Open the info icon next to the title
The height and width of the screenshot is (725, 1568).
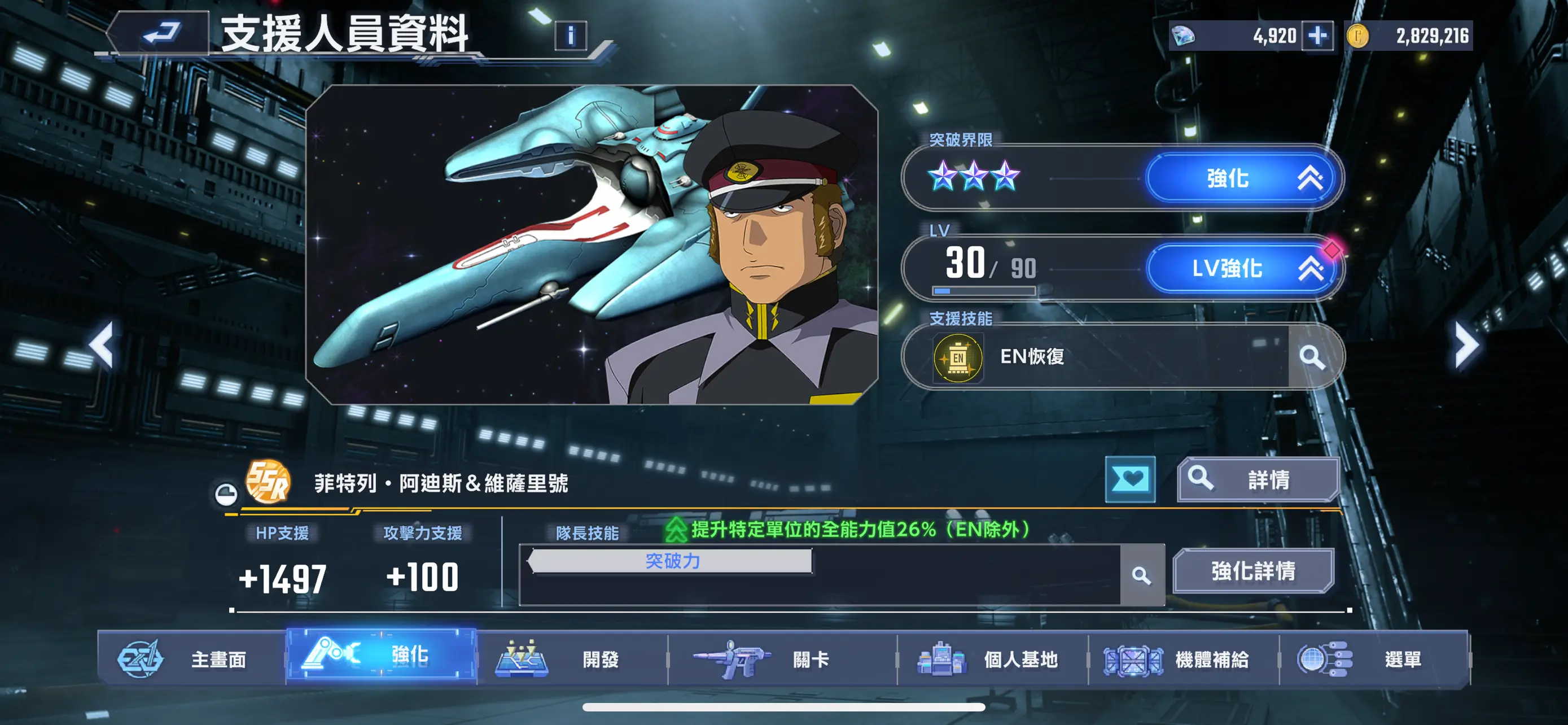coord(570,36)
